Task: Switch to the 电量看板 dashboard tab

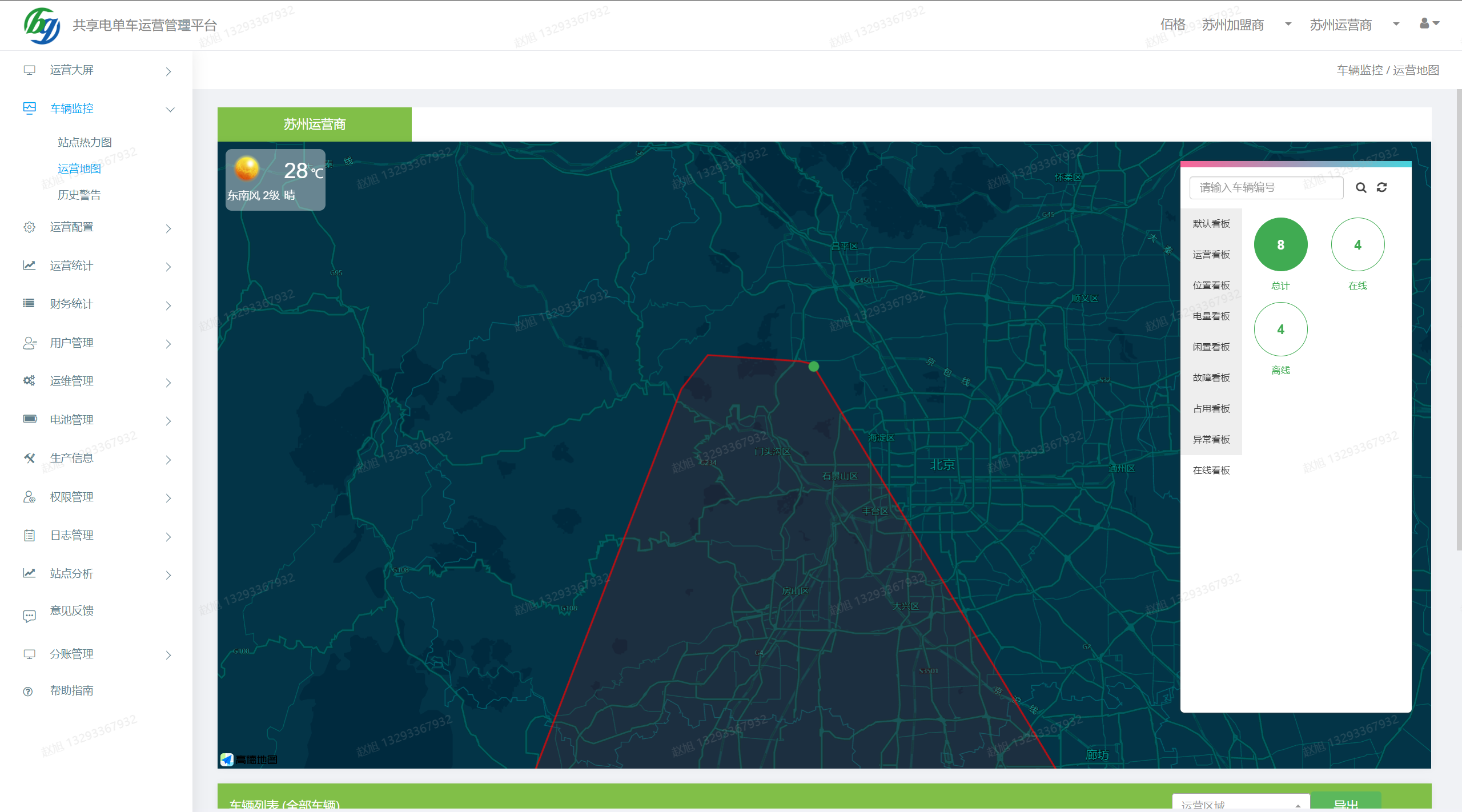Action: click(x=1211, y=316)
